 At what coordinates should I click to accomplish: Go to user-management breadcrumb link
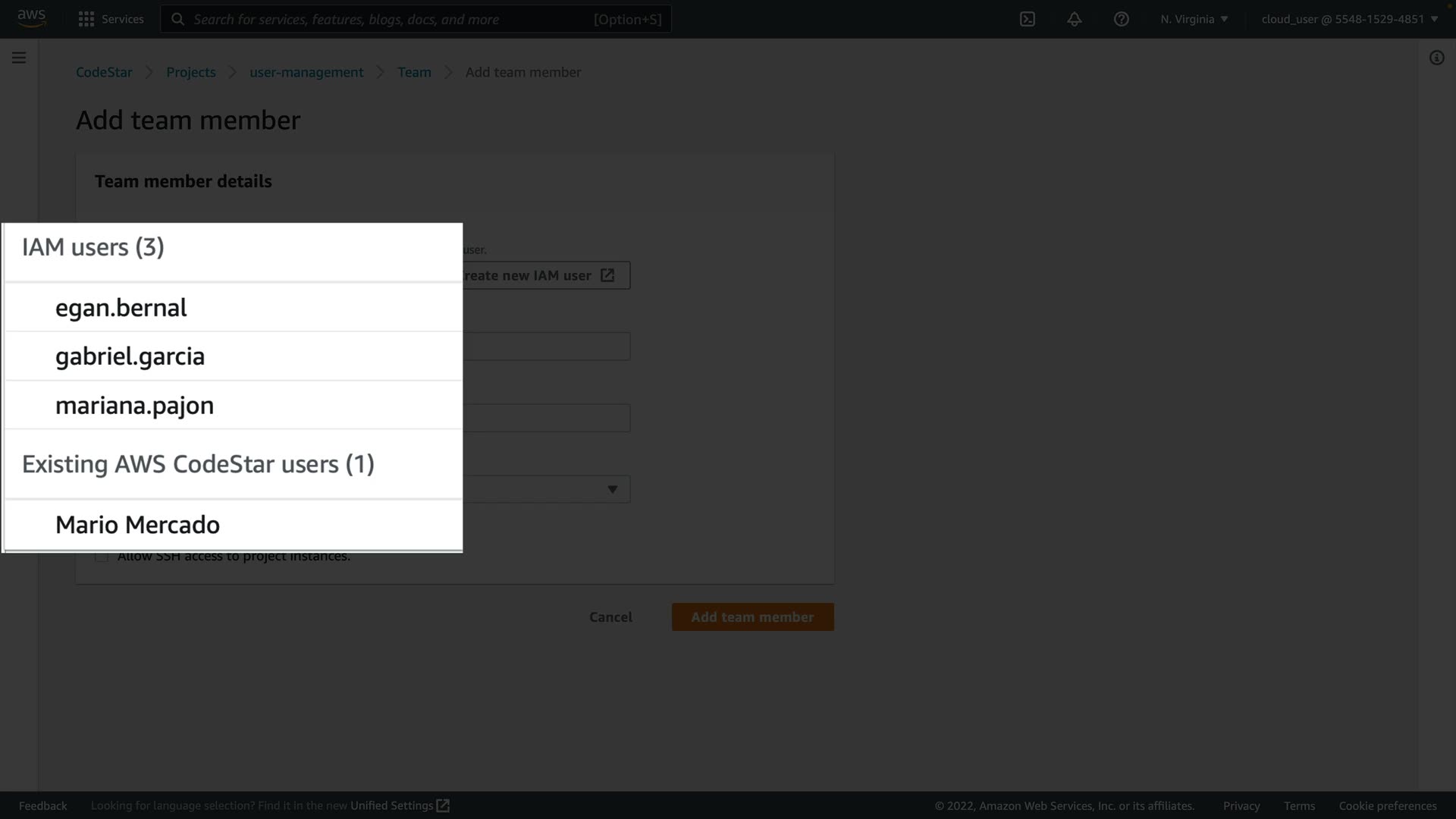click(306, 72)
